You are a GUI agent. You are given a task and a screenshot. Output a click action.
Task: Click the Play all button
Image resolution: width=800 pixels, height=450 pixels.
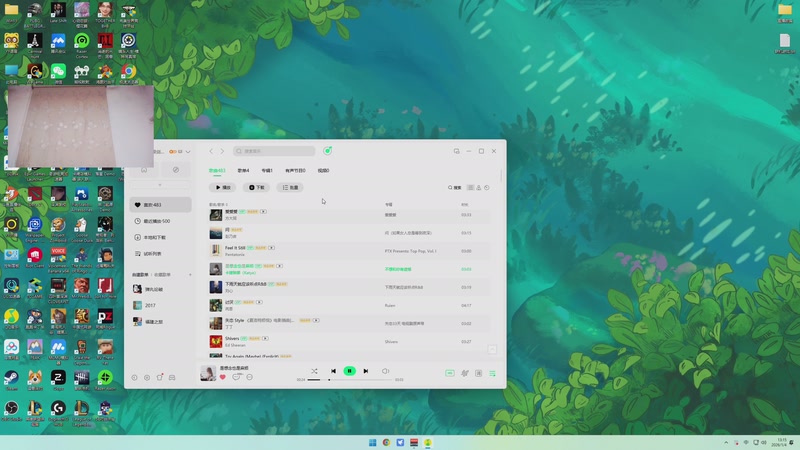tap(222, 187)
